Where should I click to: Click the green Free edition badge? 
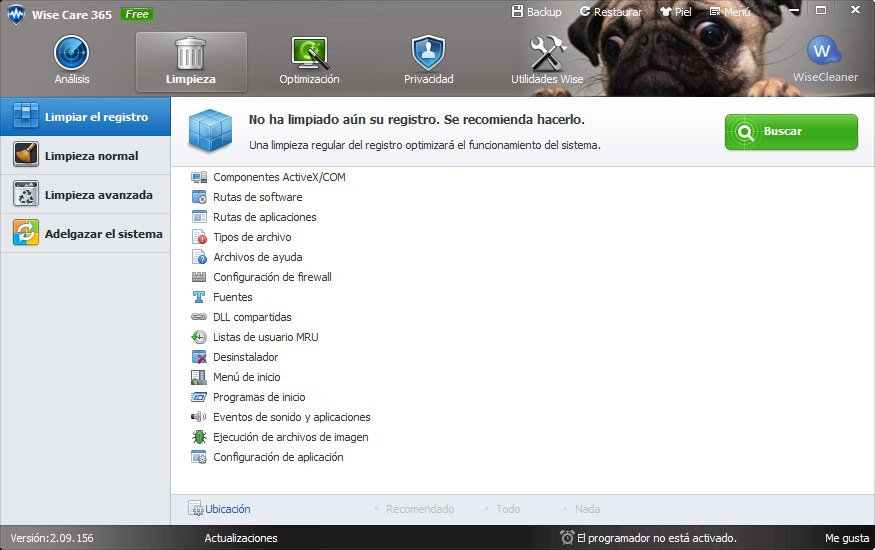click(x=137, y=15)
